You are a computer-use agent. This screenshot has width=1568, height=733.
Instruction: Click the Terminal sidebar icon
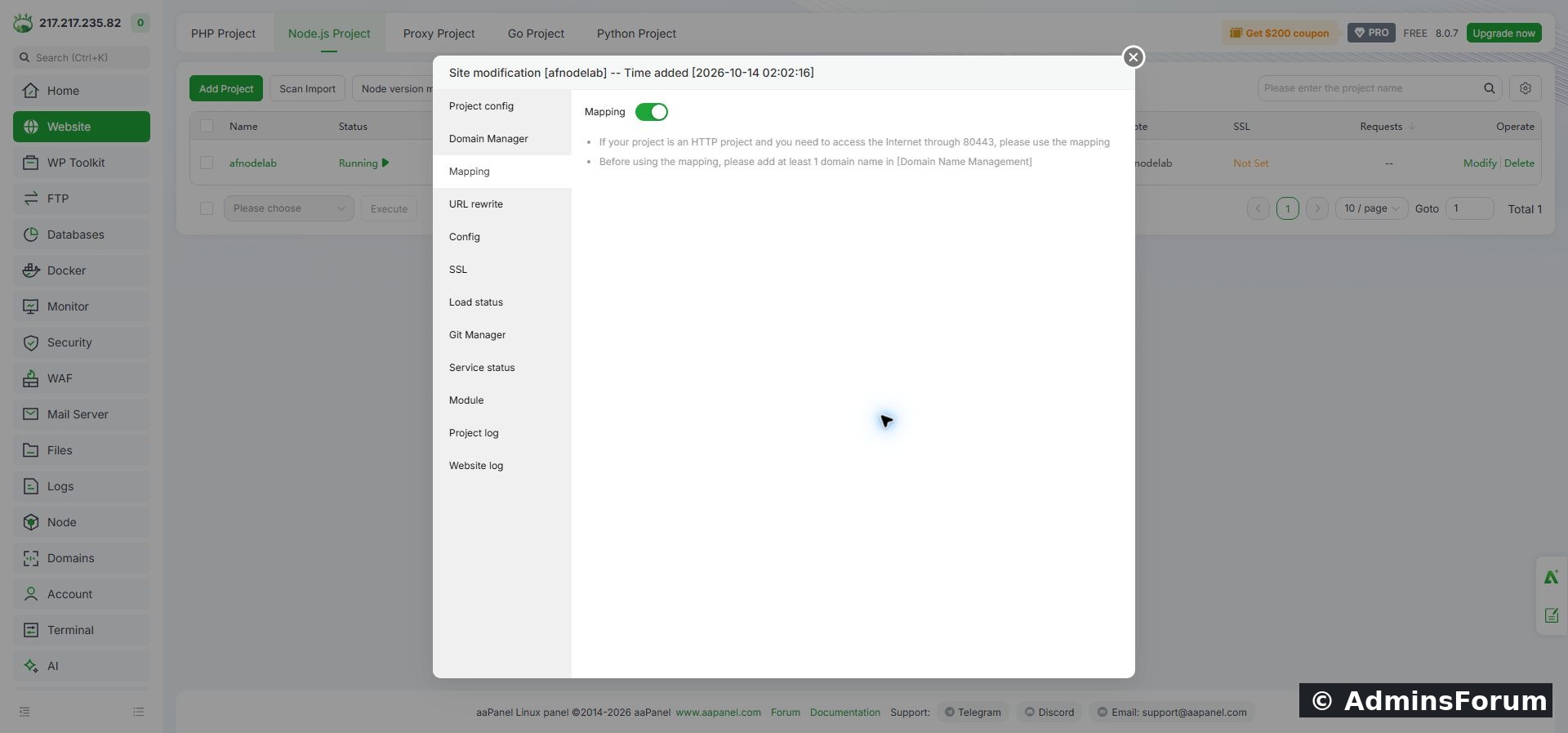click(31, 630)
